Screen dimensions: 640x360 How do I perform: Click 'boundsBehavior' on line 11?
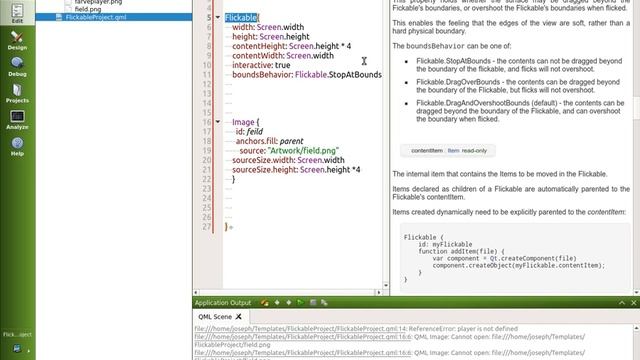[262, 75]
